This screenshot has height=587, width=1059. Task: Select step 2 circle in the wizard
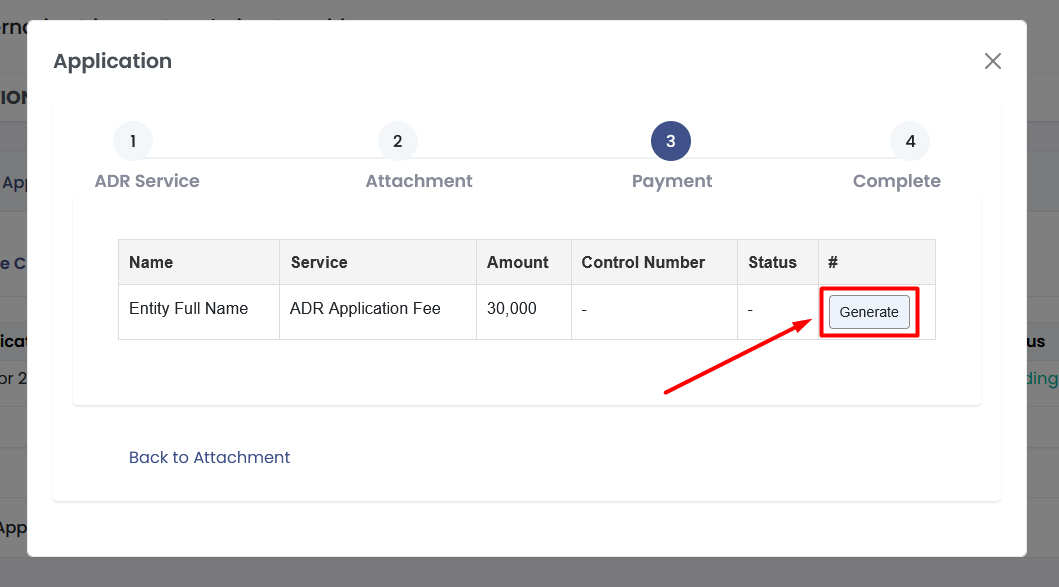click(397, 141)
